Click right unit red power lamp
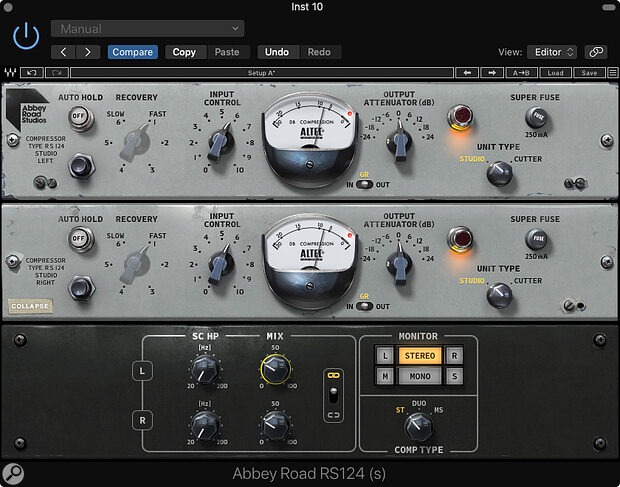This screenshot has height=487, width=620. click(x=460, y=239)
